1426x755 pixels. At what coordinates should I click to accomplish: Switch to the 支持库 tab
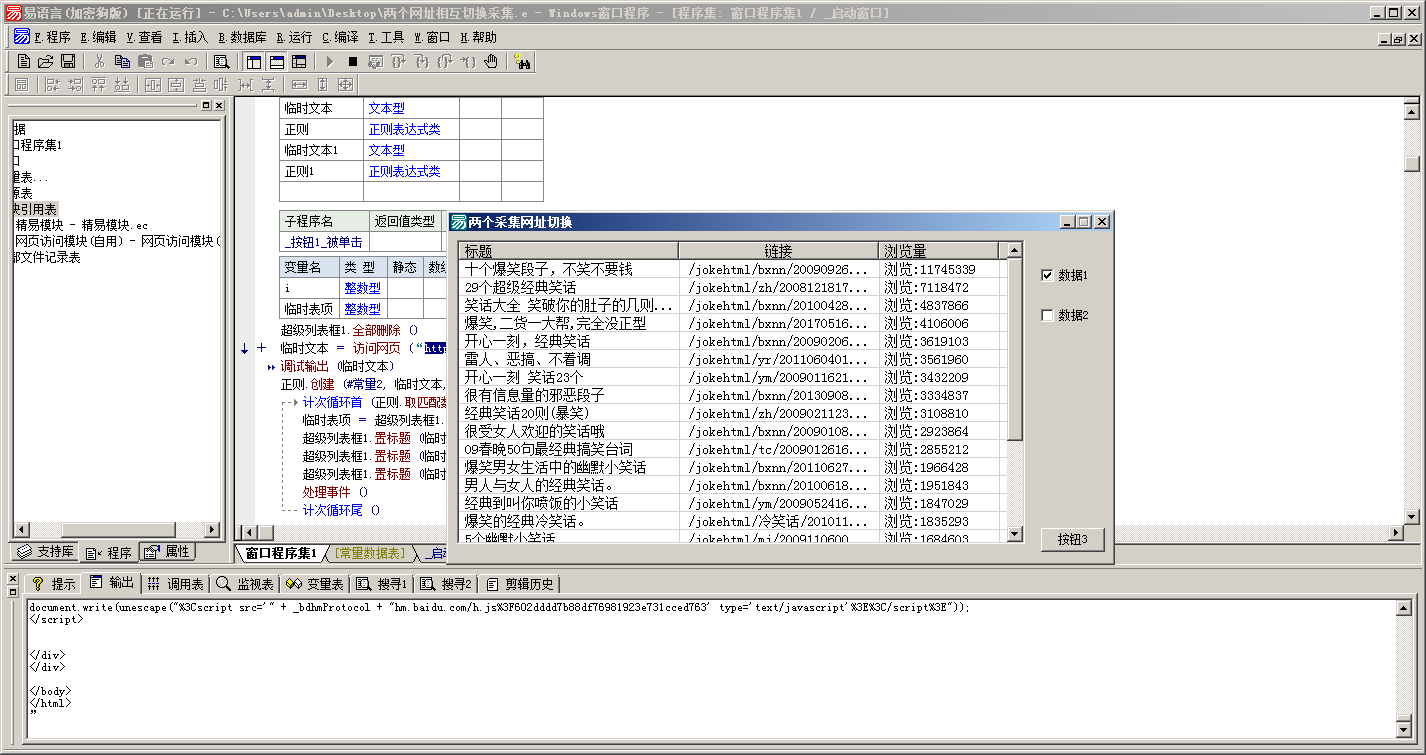(x=45, y=552)
